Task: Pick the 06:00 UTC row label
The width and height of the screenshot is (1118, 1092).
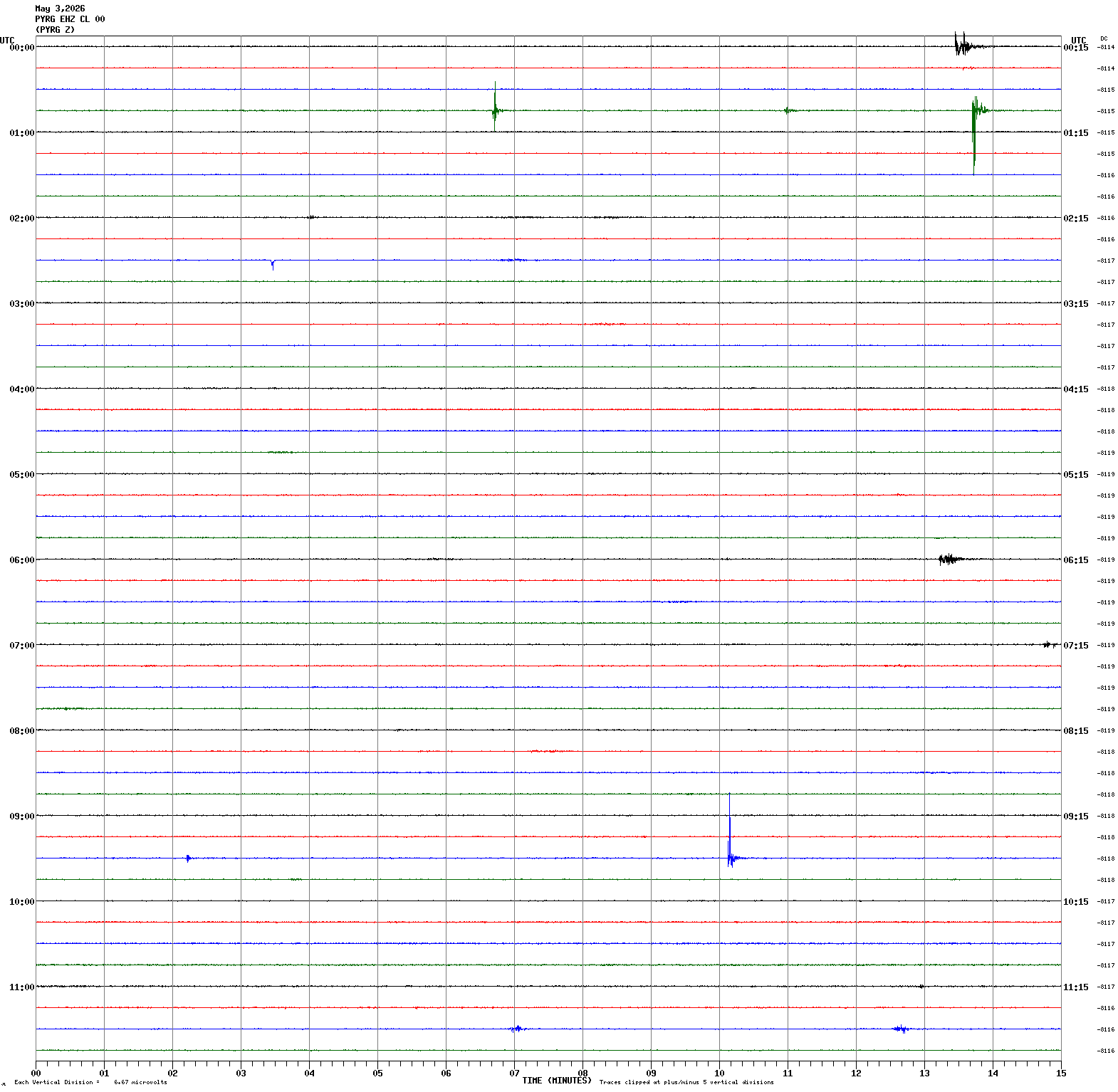Action: point(21,560)
